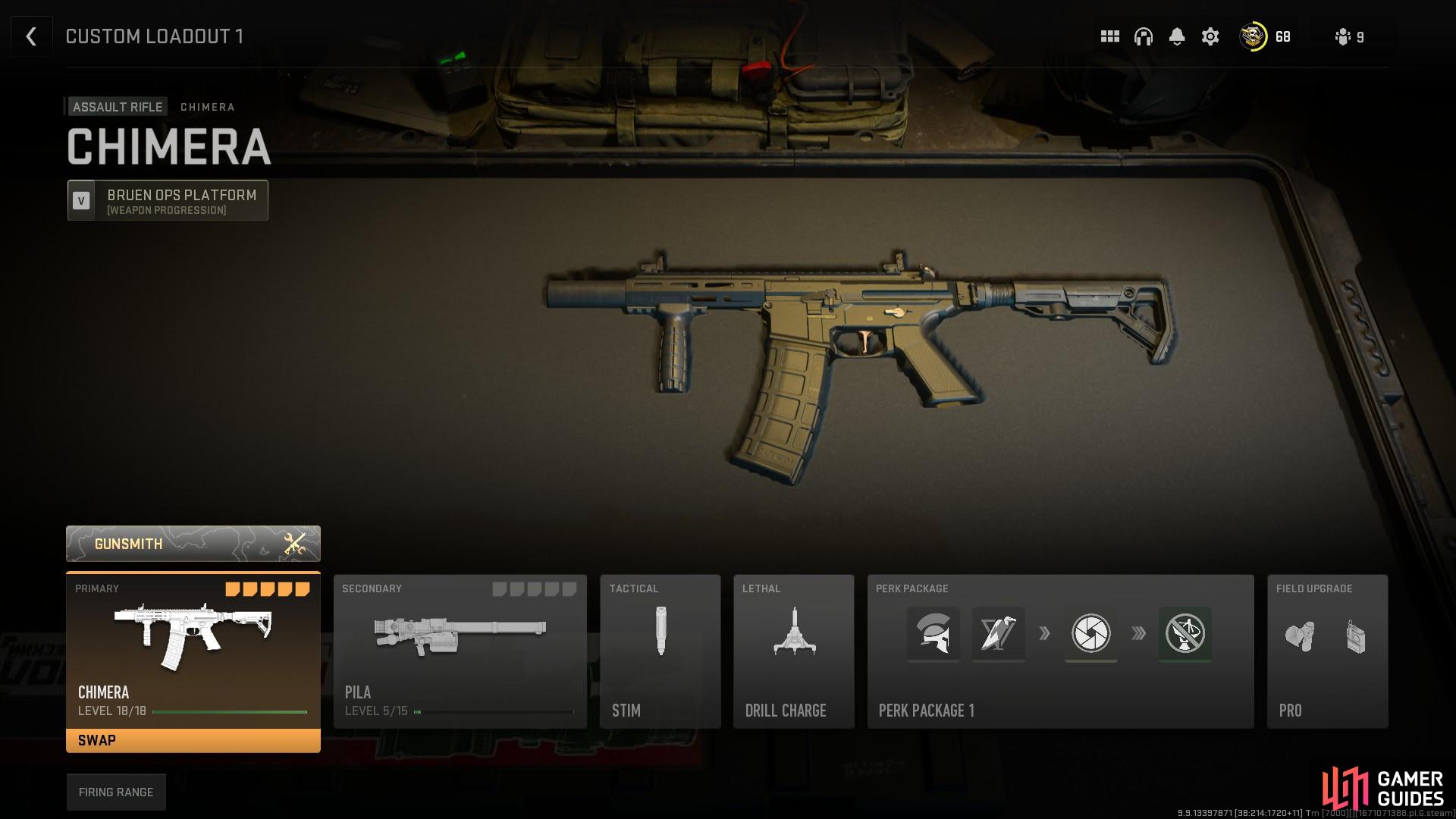Open the Gunsmith panel
This screenshot has height=819, width=1456.
click(x=194, y=544)
